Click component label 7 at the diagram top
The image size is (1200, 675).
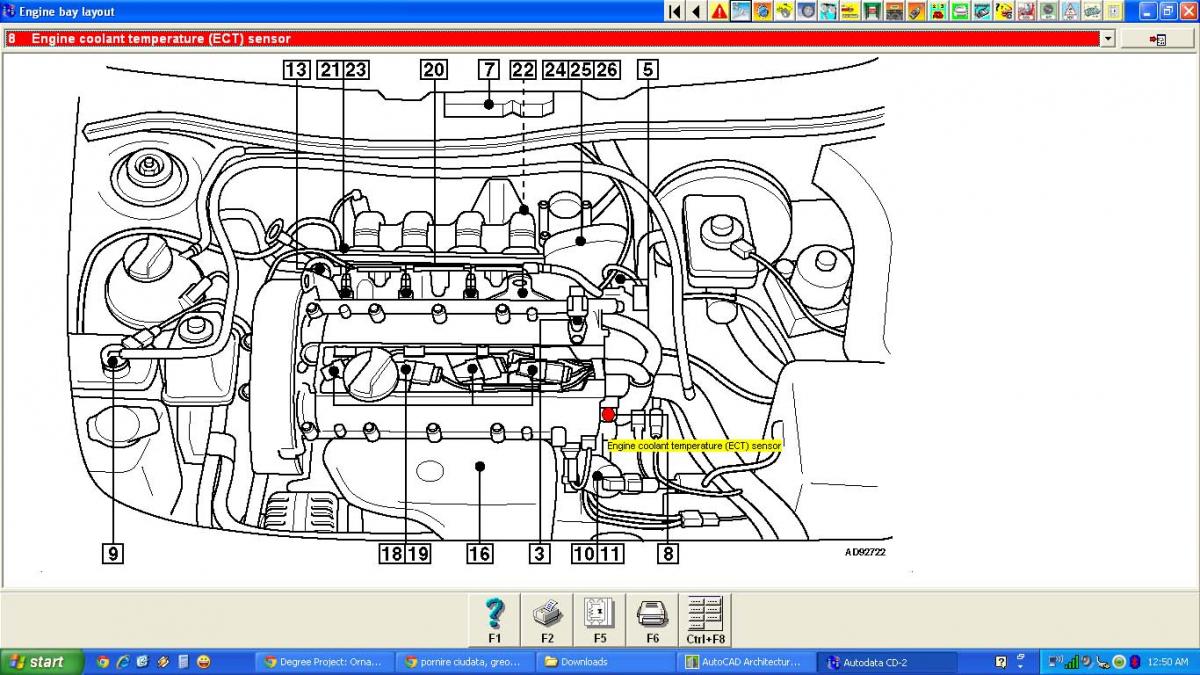click(489, 70)
